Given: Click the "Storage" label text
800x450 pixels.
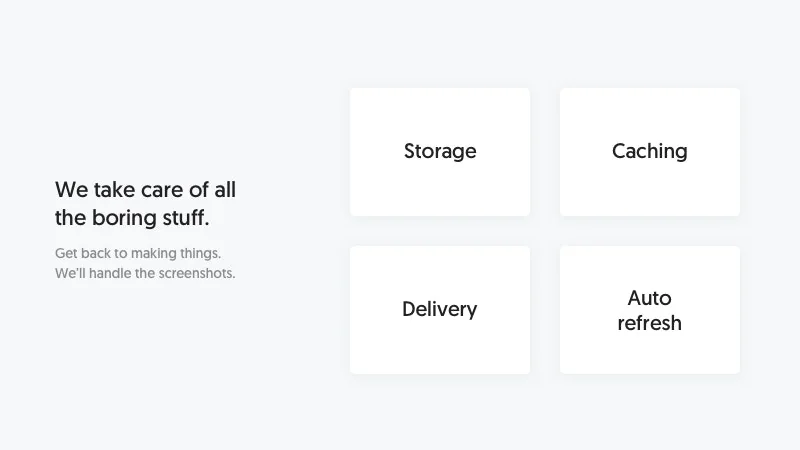Looking at the screenshot, I should coord(440,152).
